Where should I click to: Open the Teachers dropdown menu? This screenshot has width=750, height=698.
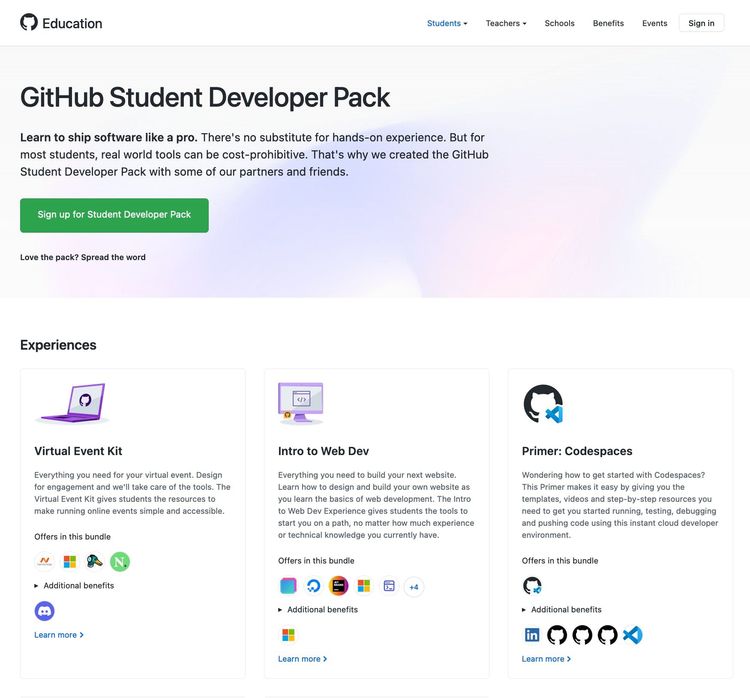pos(506,23)
